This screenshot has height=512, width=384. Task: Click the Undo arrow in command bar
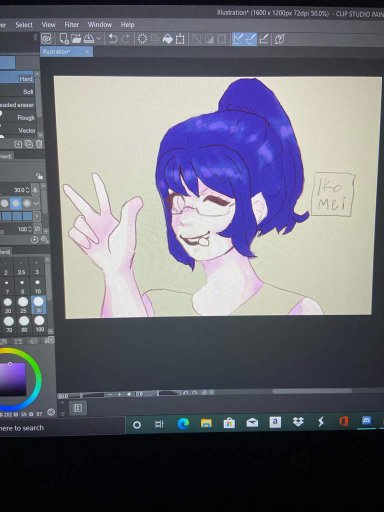click(x=113, y=39)
